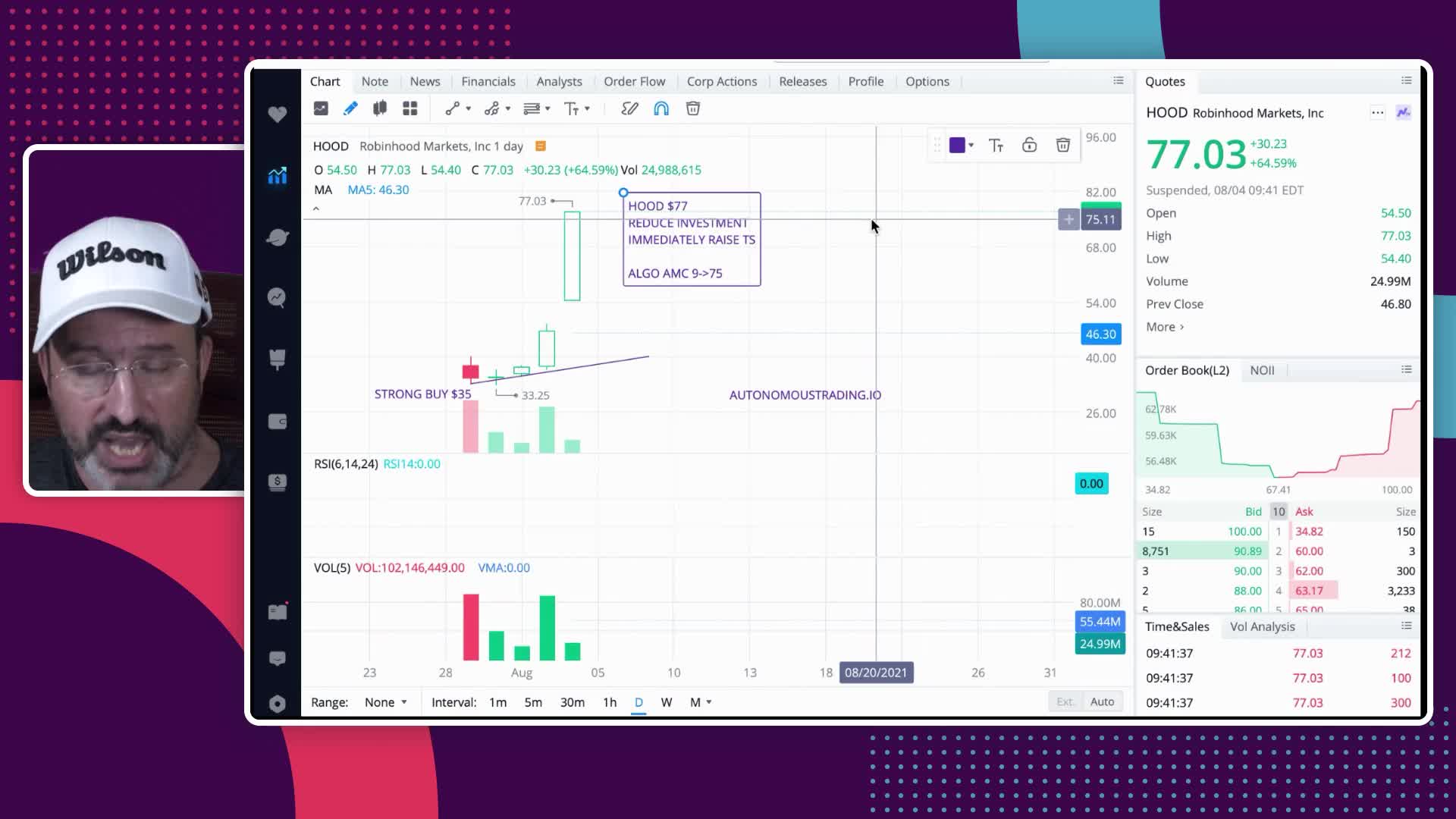Select the HOOD $77 annotation text box
The image size is (1456, 819).
click(x=692, y=239)
